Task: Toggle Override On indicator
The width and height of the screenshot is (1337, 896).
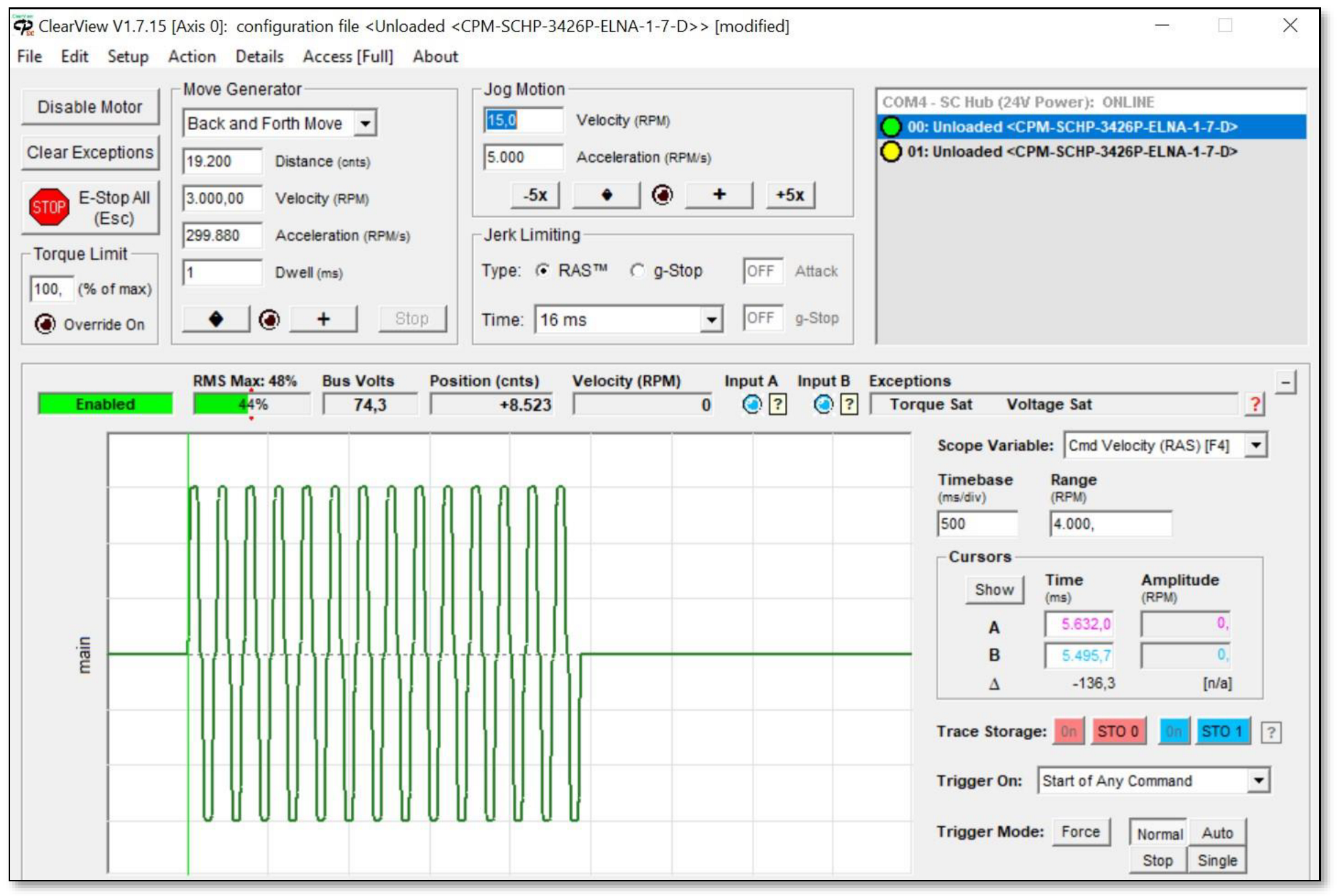Action: [45, 324]
